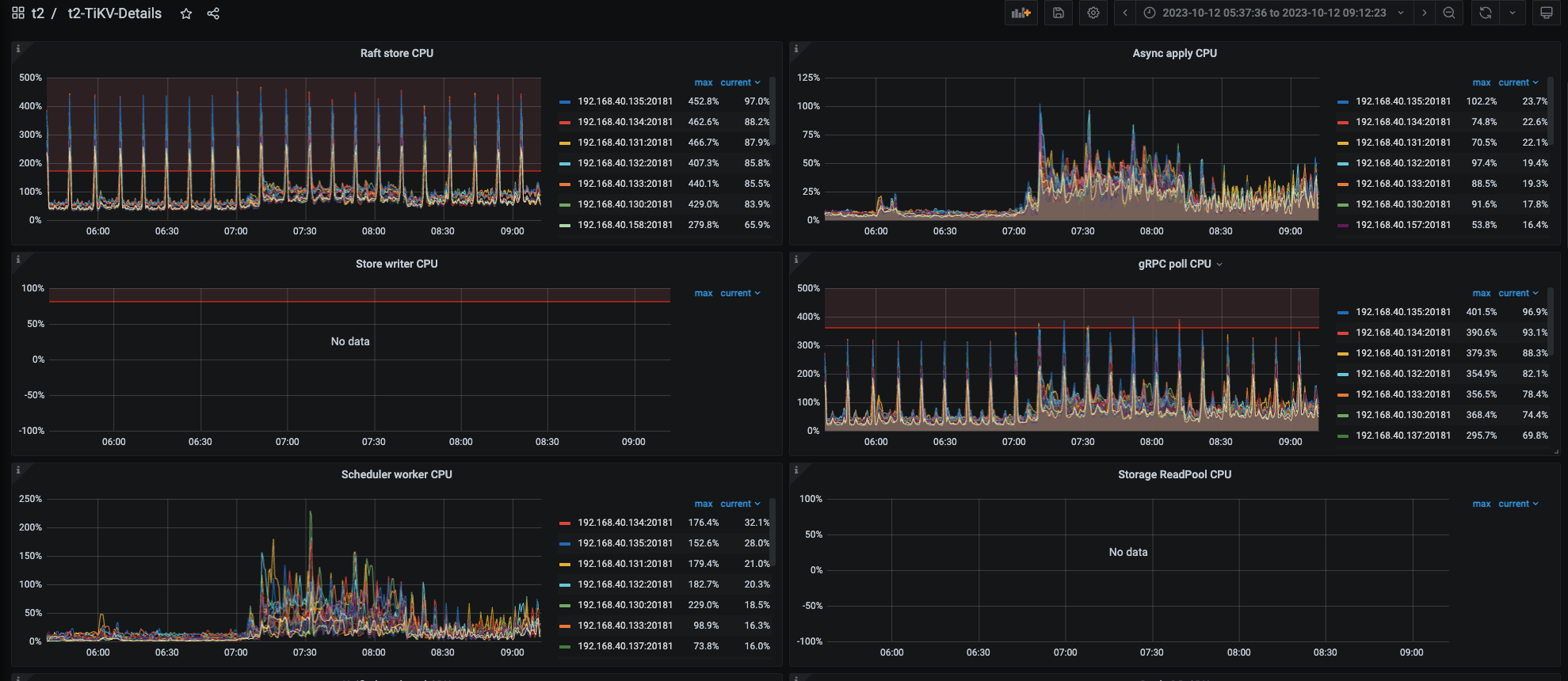Open info tooltip icon on Store writer CPU panel
1568x681 pixels.
pyautogui.click(x=18, y=260)
